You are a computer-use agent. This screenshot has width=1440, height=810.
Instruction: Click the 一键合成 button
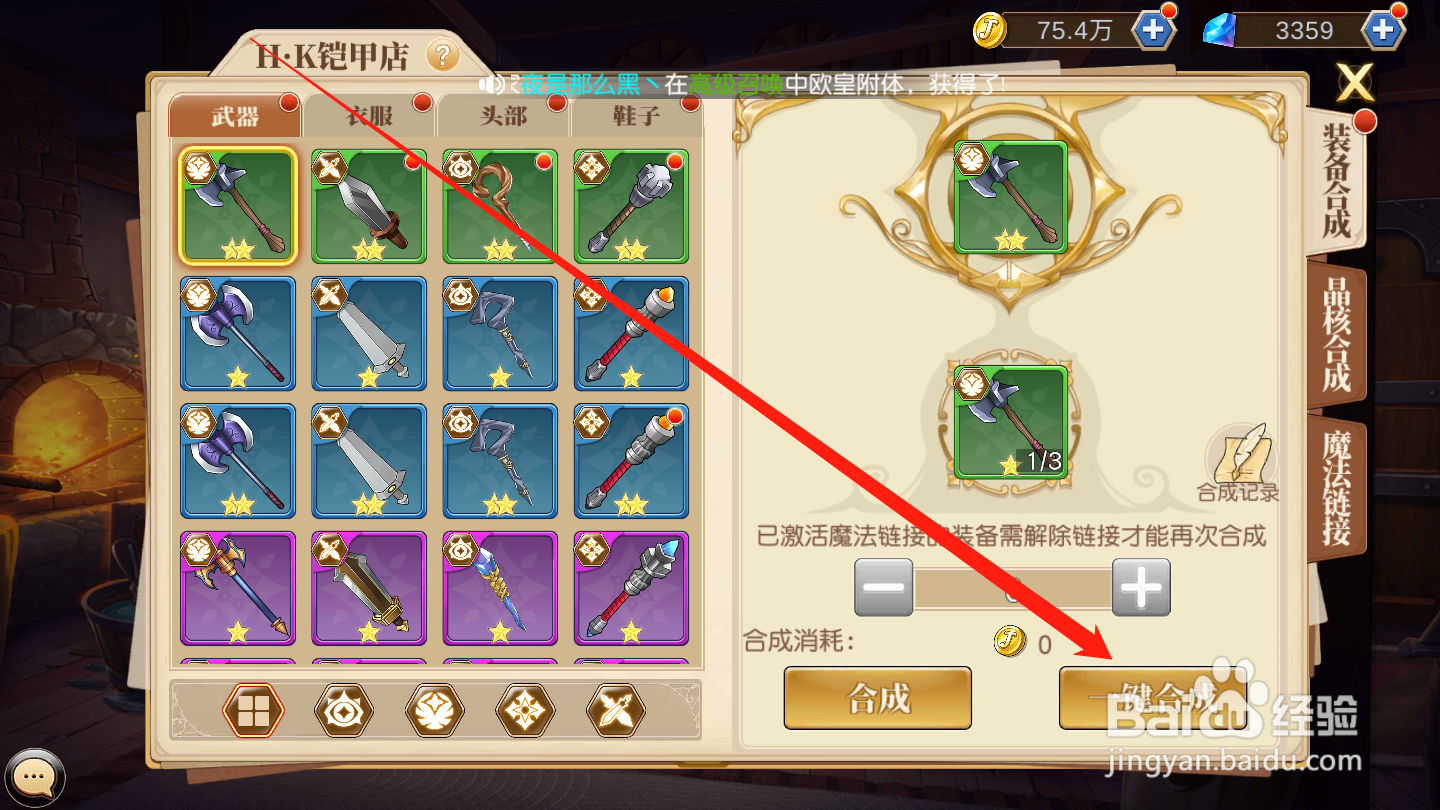tap(1154, 698)
